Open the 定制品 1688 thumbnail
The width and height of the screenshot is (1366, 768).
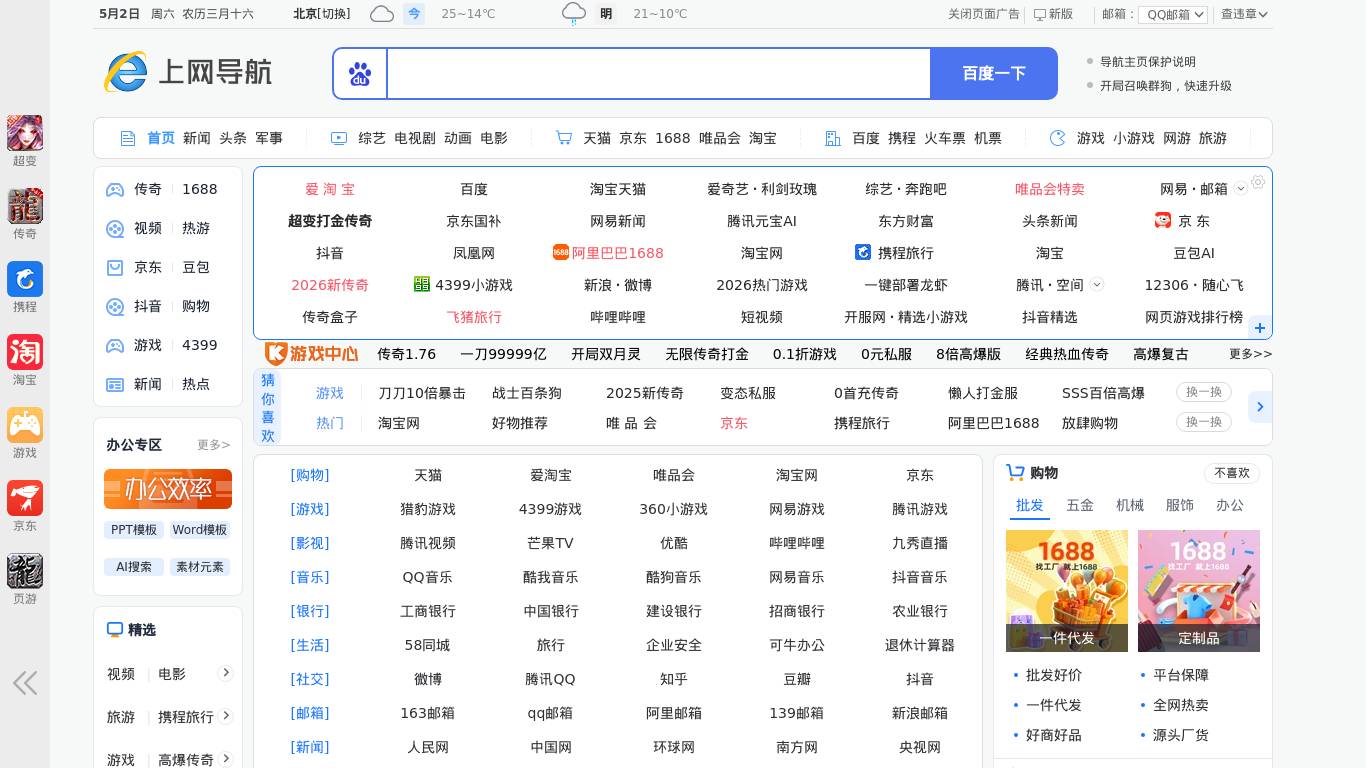[1199, 591]
